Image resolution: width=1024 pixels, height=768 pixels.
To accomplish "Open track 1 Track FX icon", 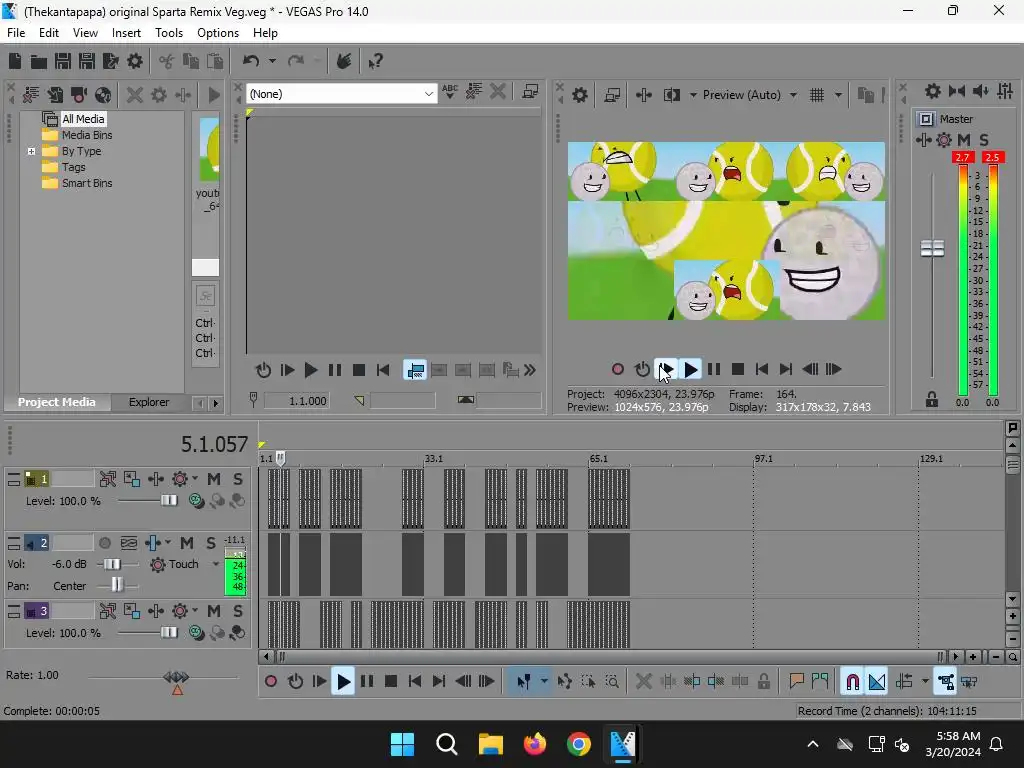I will point(180,479).
